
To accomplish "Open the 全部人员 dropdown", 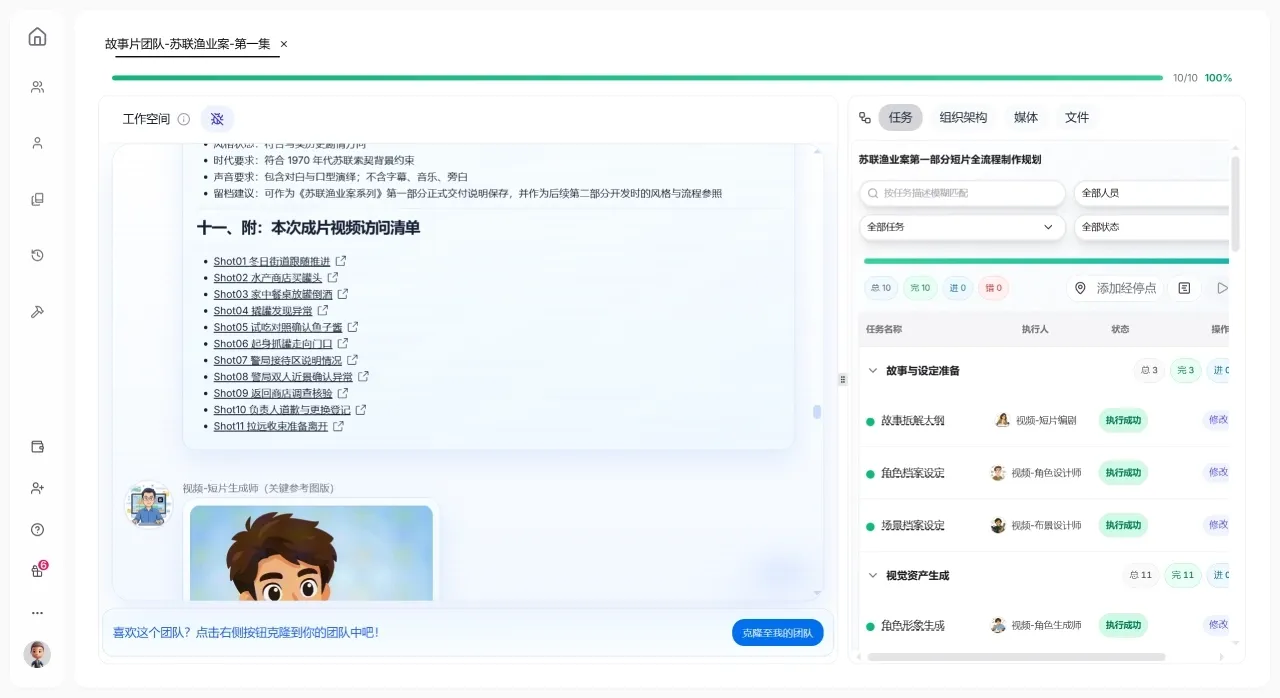I will click(1152, 193).
